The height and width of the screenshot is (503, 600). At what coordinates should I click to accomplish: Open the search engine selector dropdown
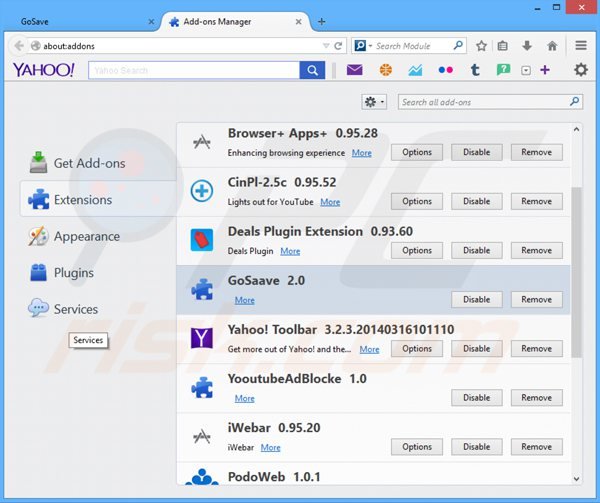(x=363, y=46)
